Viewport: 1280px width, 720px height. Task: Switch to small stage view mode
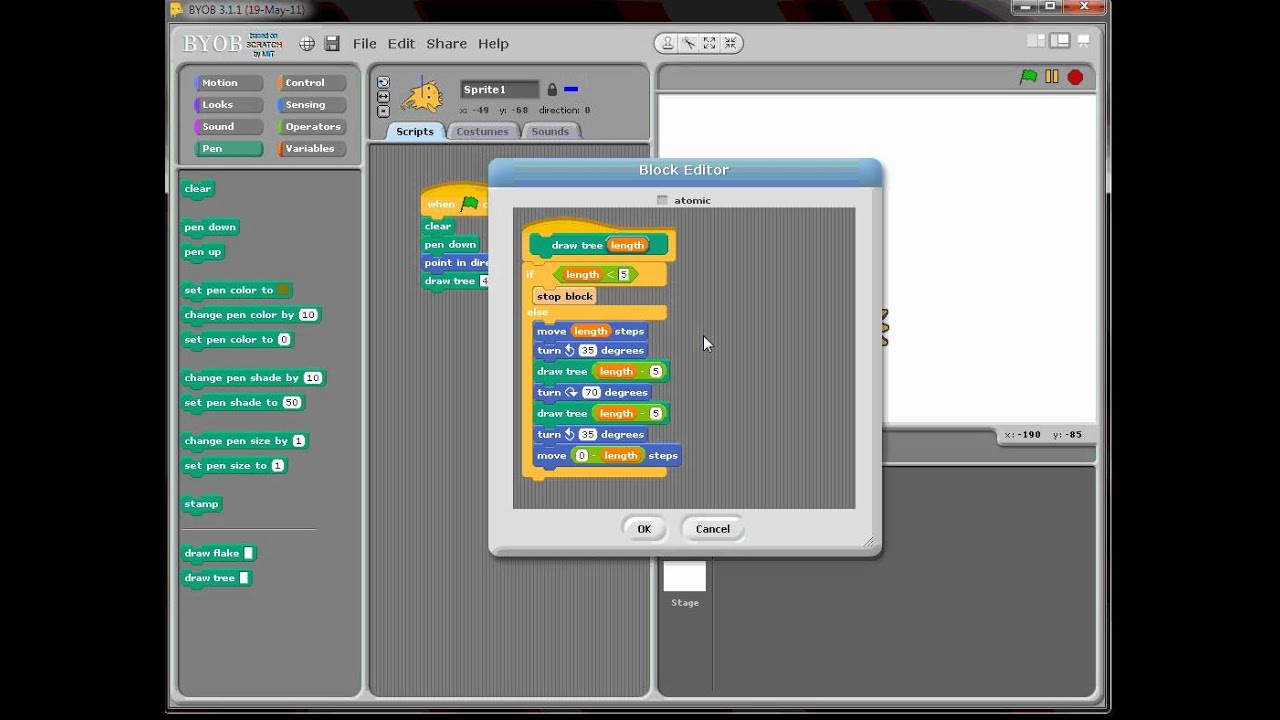[1036, 41]
